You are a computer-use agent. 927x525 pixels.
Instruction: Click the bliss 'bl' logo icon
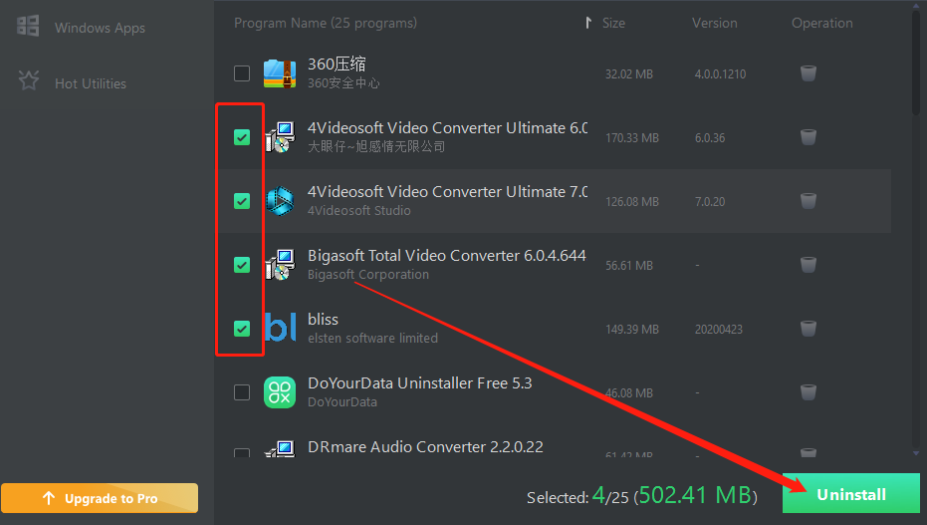pyautogui.click(x=280, y=328)
